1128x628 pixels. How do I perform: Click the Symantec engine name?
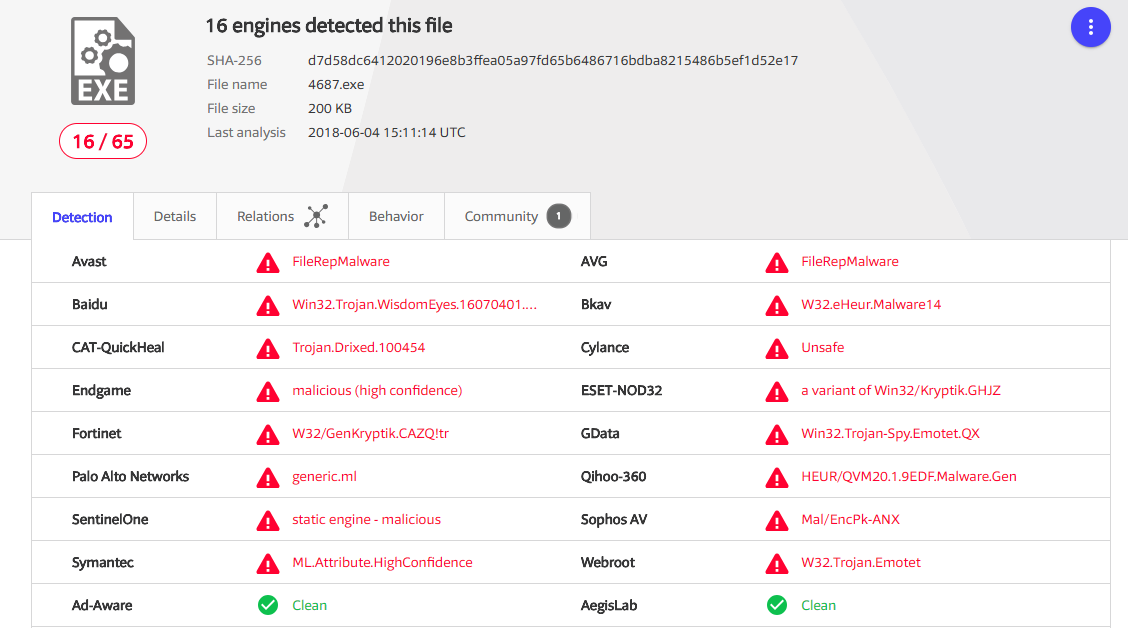pos(103,563)
